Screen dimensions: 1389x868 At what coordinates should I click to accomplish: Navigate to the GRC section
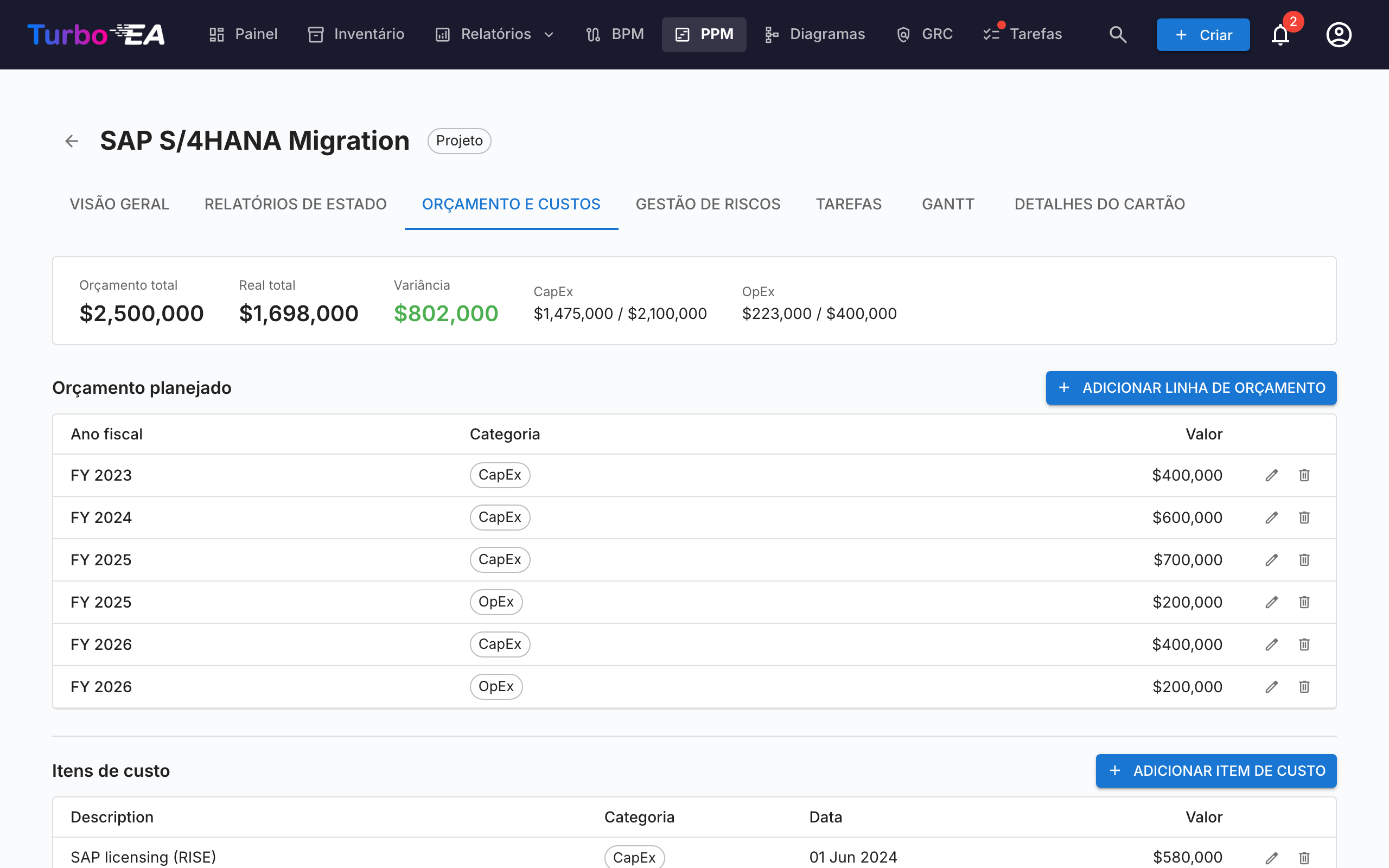click(925, 34)
